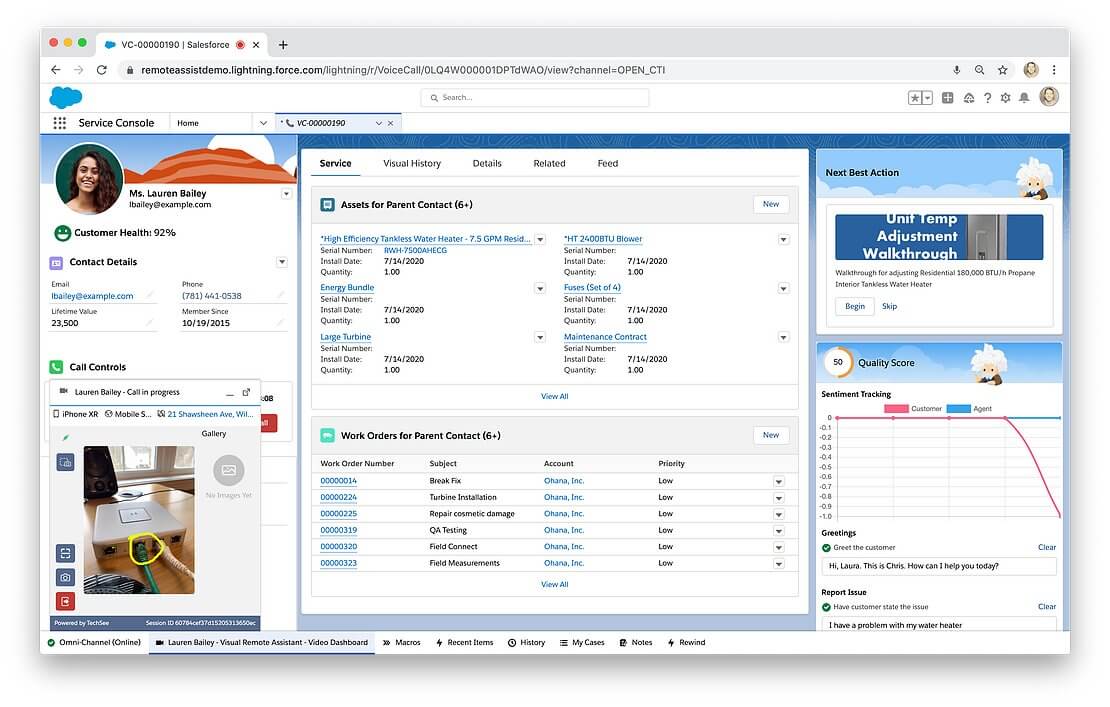Image resolution: width=1110 pixels, height=707 pixels.
Task: Open favorites list dropdown arrow
Action: click(x=928, y=98)
